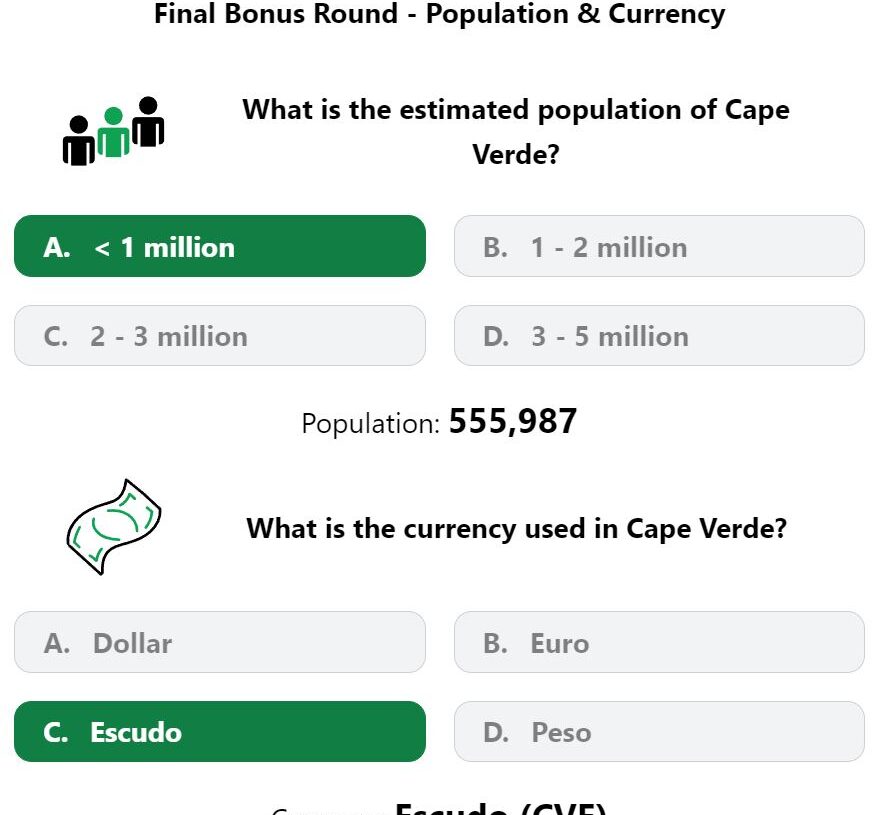The image size is (872, 815).
Task: Click the three-person population icon
Action: (113, 131)
